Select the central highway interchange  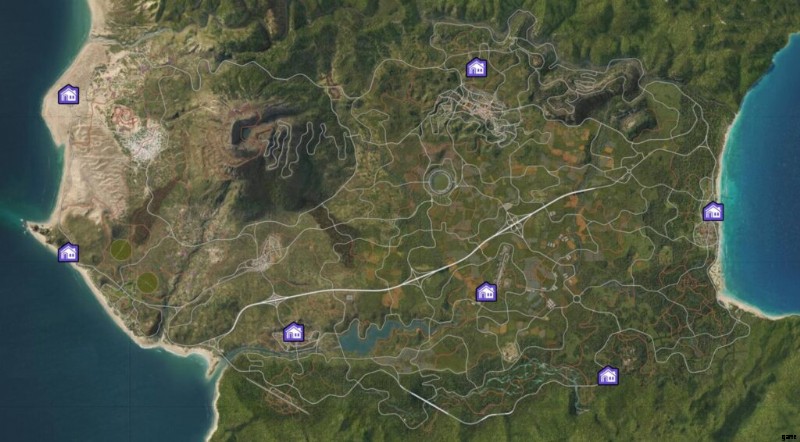point(514,225)
